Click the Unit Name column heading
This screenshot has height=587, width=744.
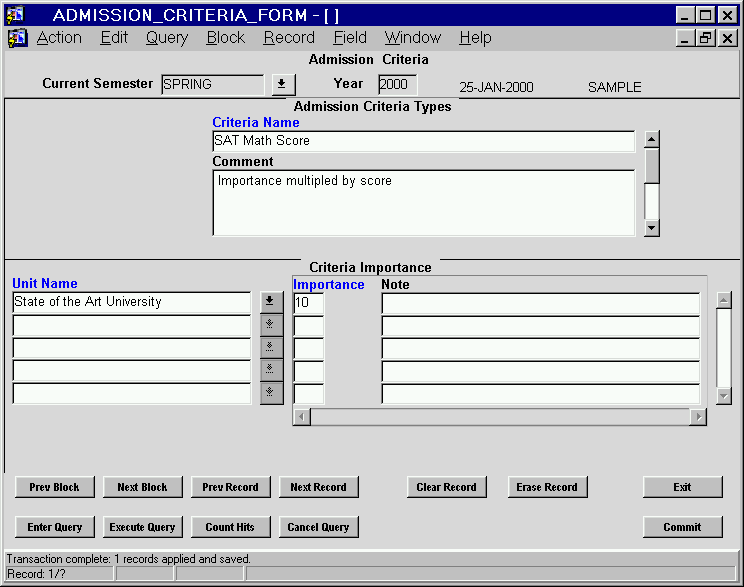(45, 283)
